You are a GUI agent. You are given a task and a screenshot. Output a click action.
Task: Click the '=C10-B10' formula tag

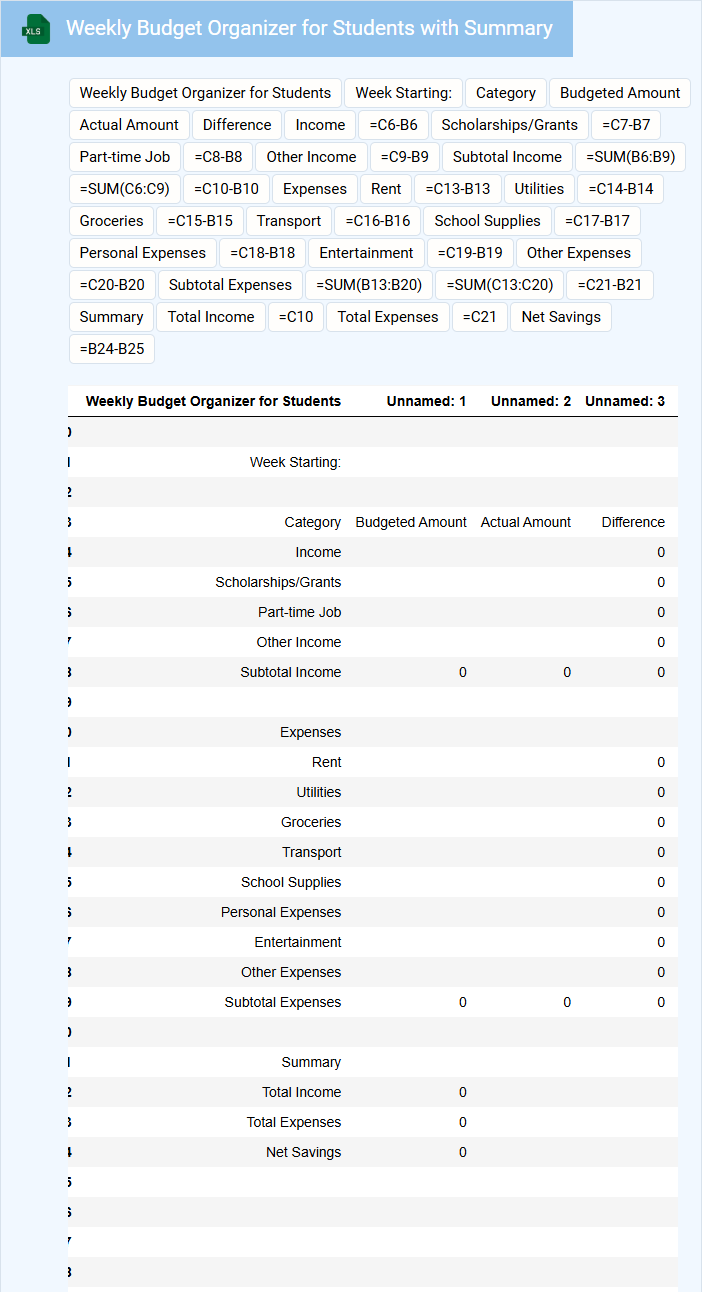click(x=226, y=189)
